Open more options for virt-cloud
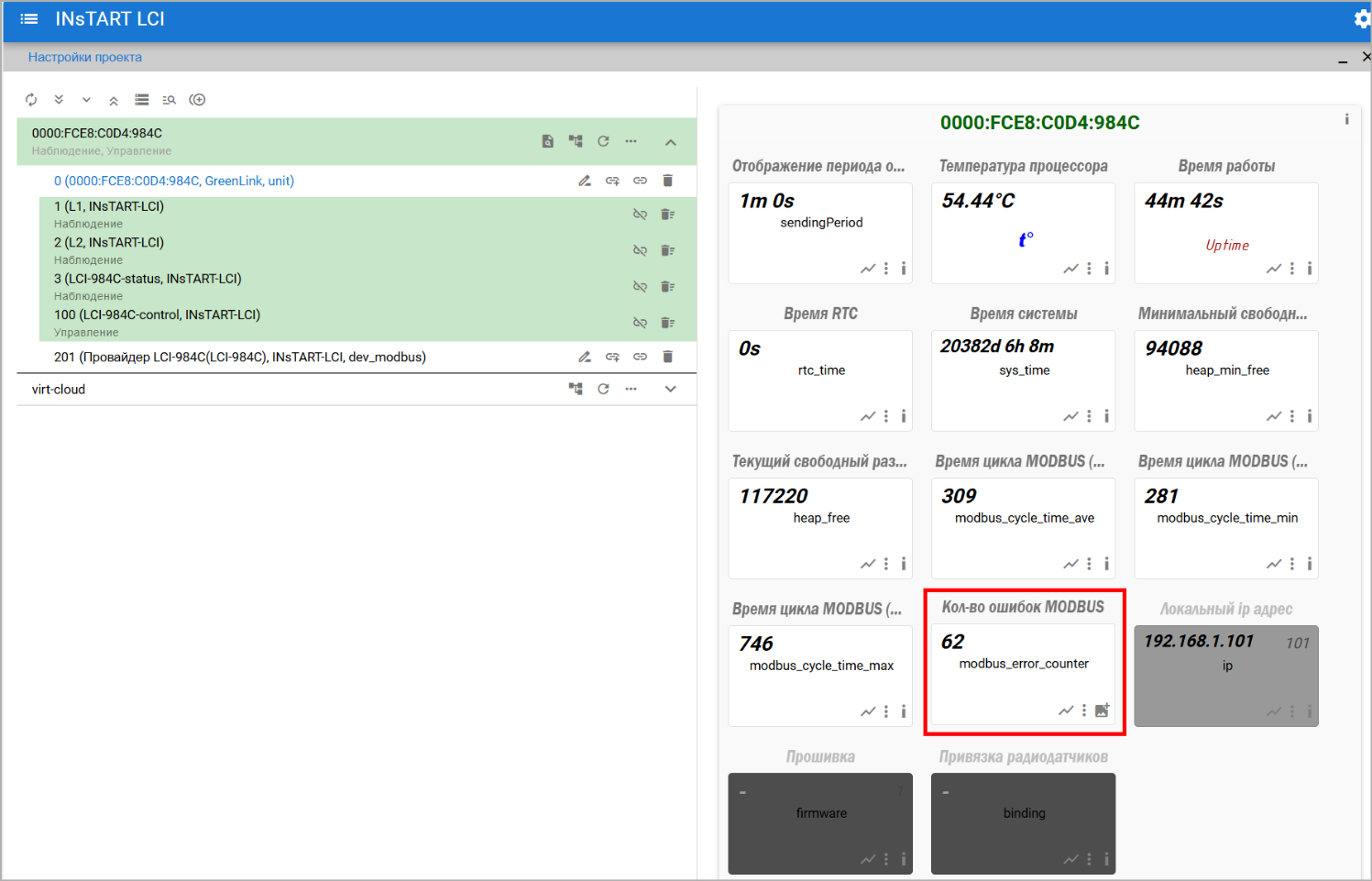 (631, 389)
